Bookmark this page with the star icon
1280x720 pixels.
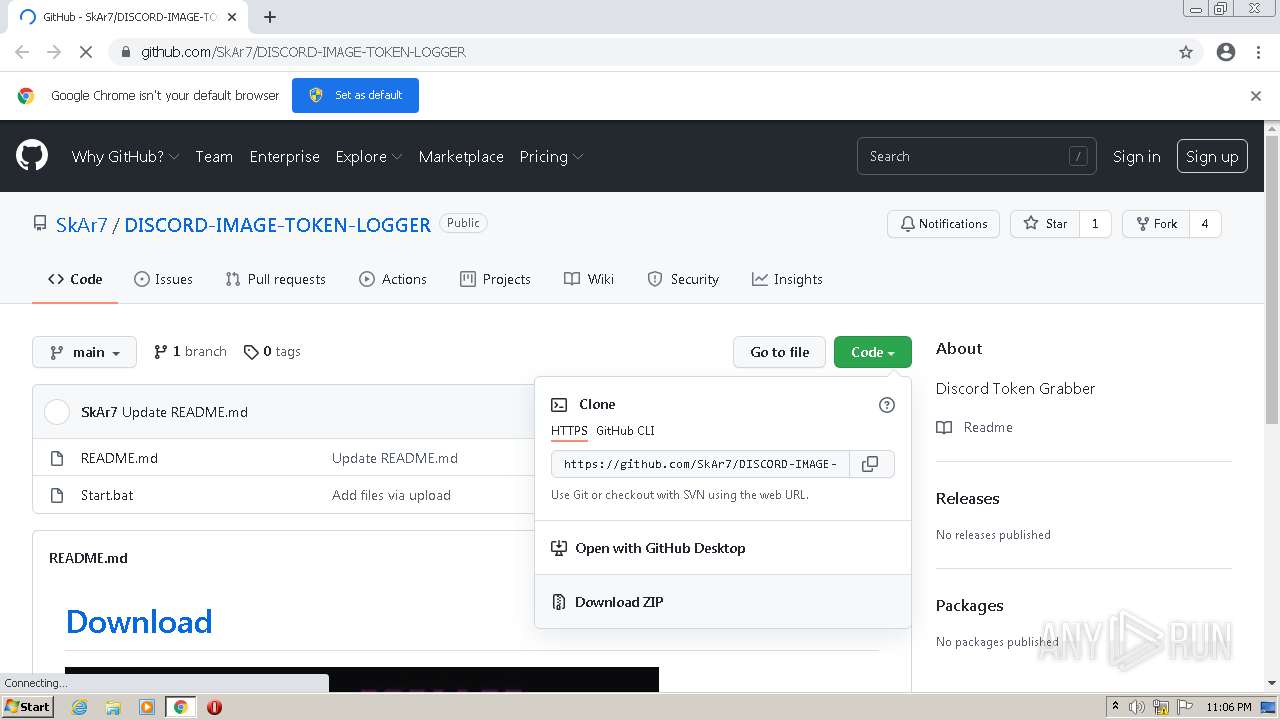[x=1186, y=52]
